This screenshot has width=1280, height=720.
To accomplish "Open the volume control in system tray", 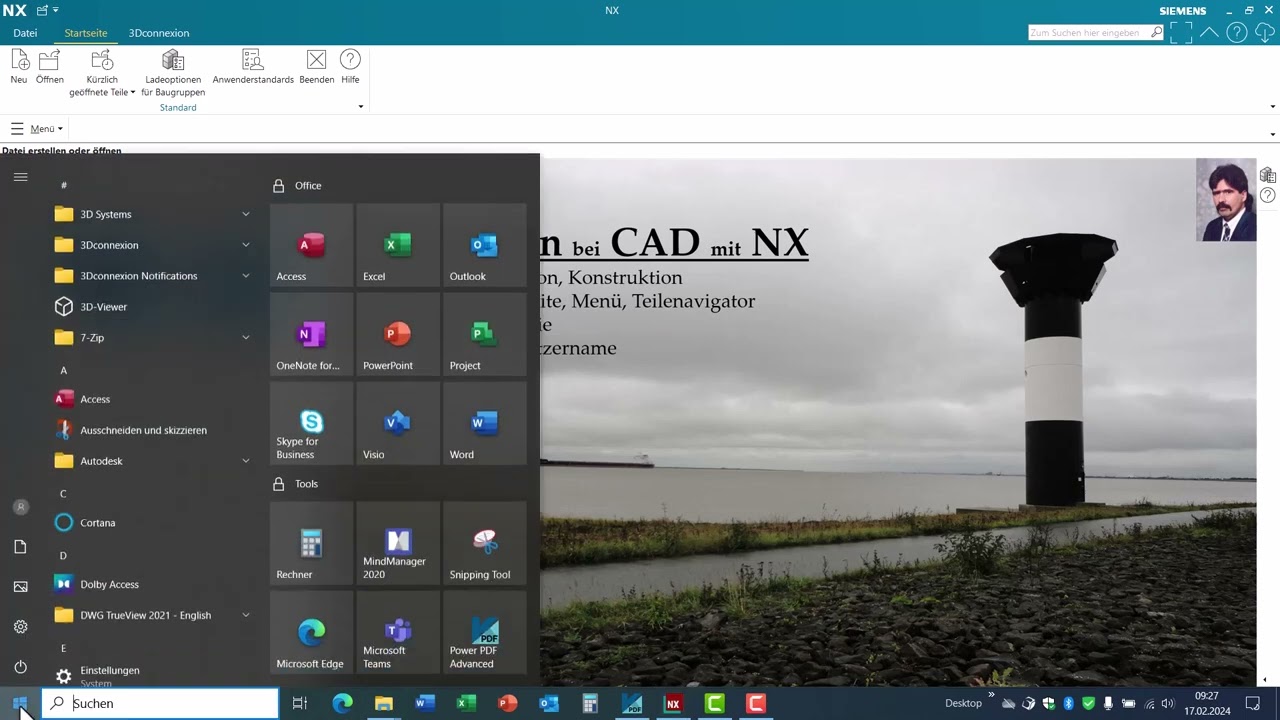I will tap(1167, 704).
